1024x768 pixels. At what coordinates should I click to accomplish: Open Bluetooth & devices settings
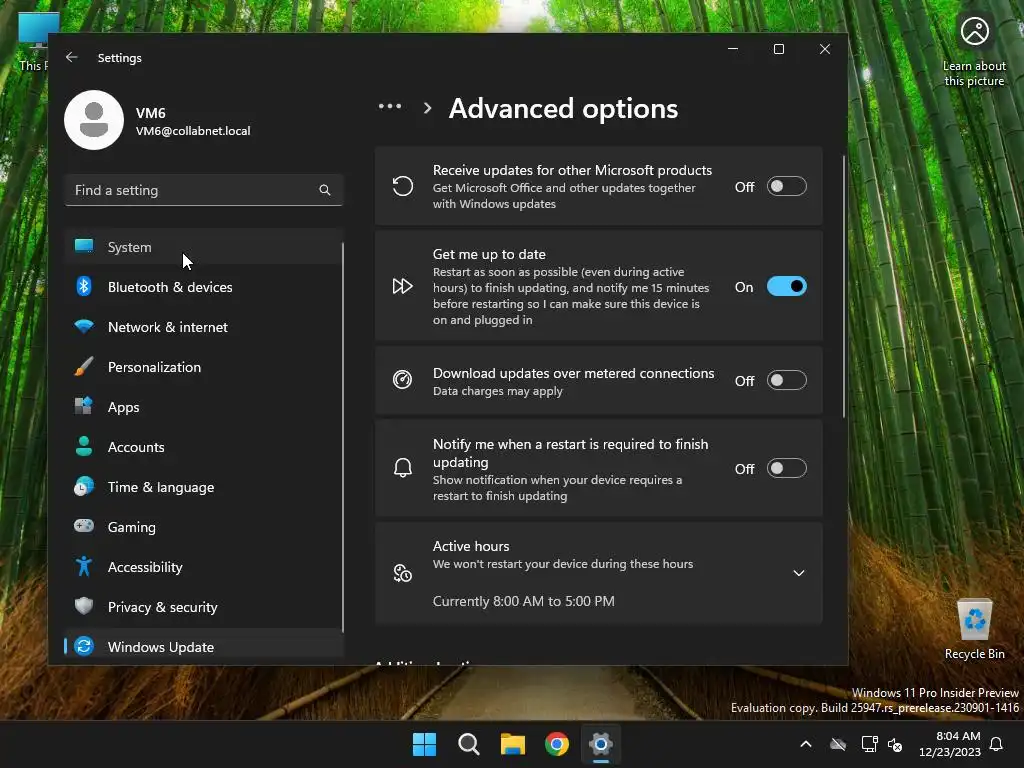click(x=204, y=287)
